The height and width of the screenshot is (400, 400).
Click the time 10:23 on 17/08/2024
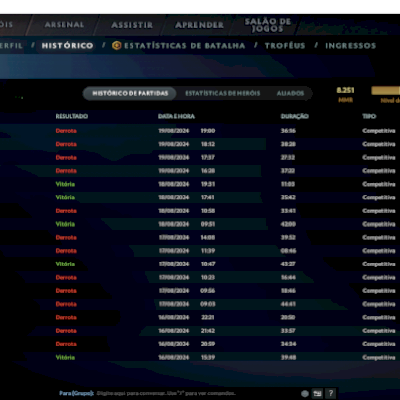[208, 277]
